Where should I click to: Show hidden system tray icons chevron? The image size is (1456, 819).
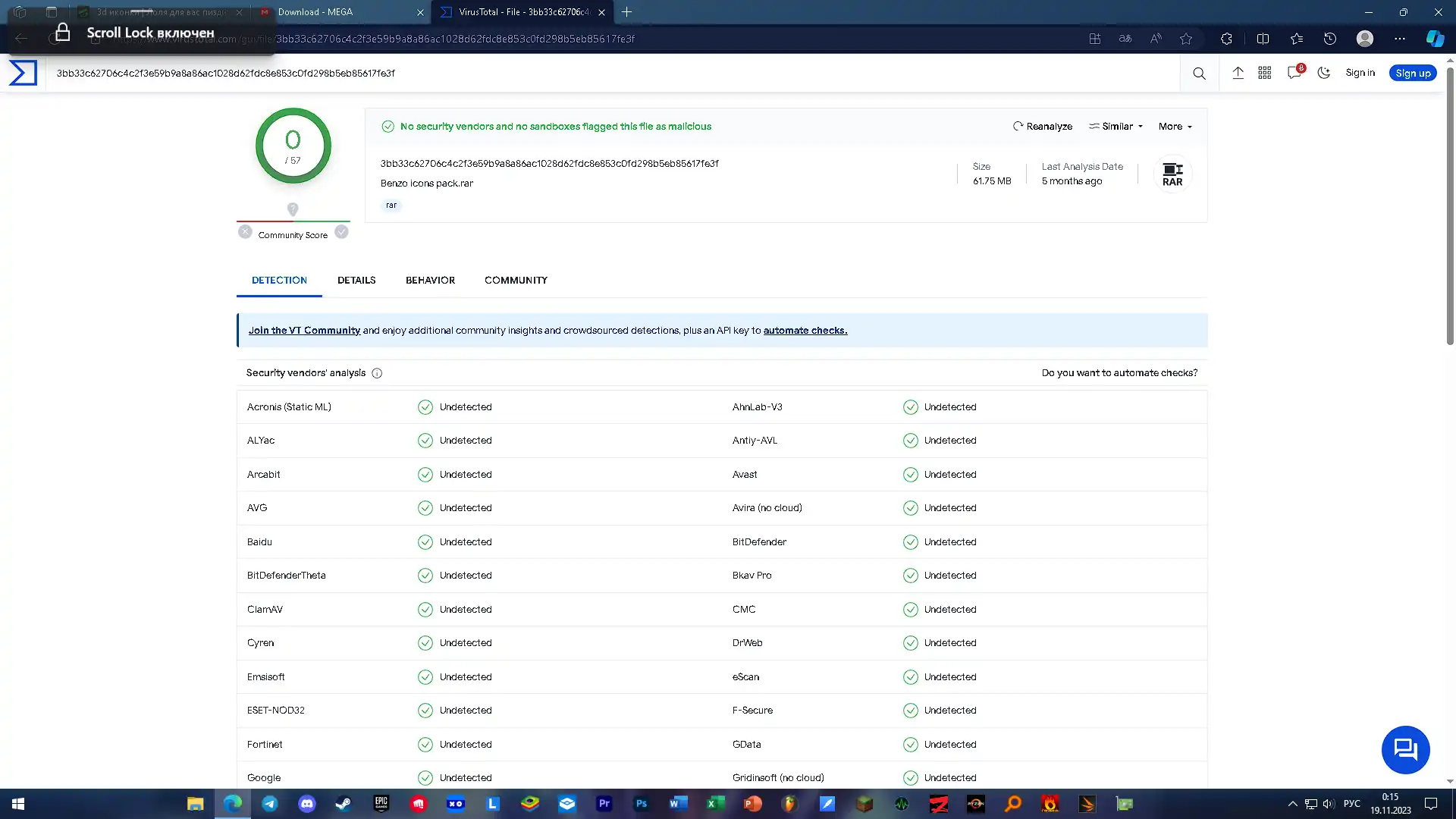pos(1292,804)
